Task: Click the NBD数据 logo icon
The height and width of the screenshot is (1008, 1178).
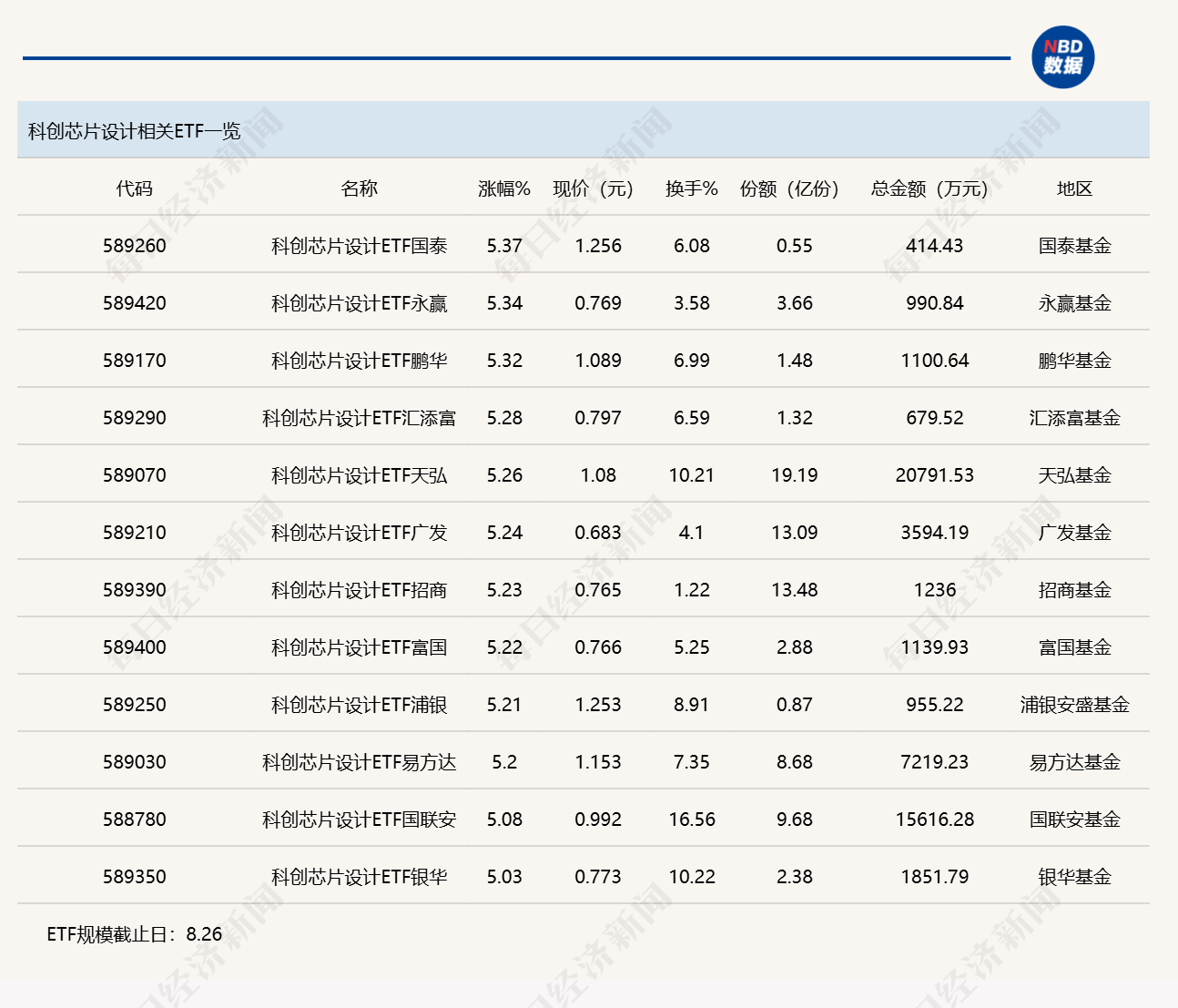Action: tap(1062, 57)
